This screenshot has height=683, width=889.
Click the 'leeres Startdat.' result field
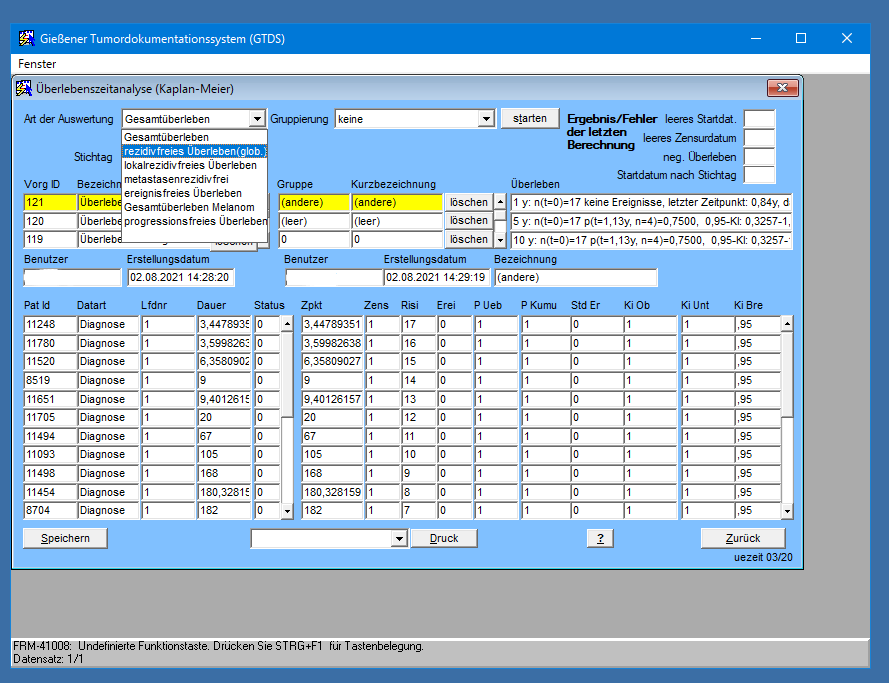tap(759, 119)
